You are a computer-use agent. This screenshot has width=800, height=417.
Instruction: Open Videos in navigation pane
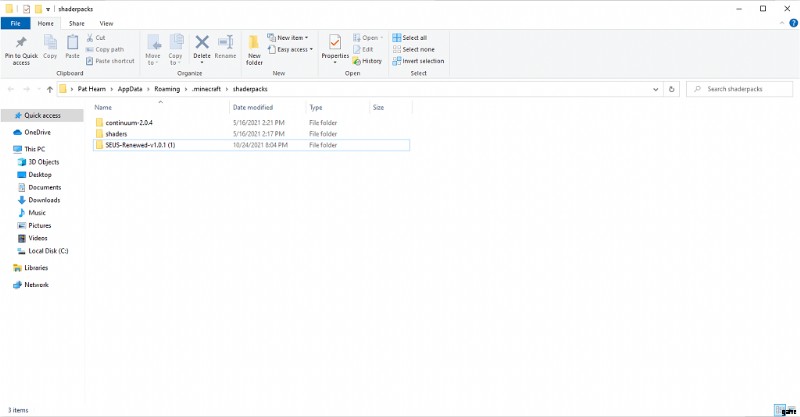tap(33, 238)
